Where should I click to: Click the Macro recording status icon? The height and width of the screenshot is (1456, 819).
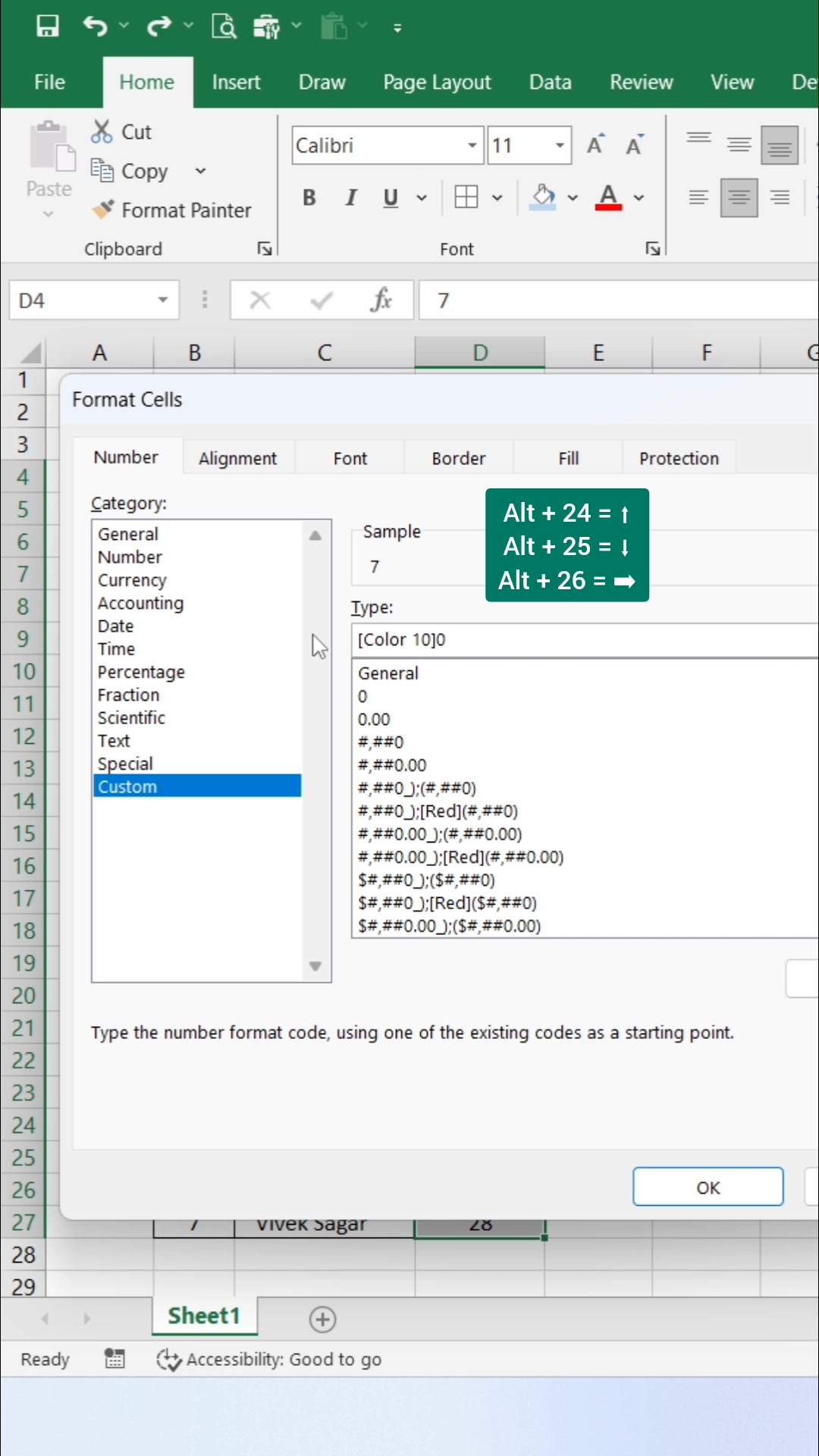click(115, 1359)
